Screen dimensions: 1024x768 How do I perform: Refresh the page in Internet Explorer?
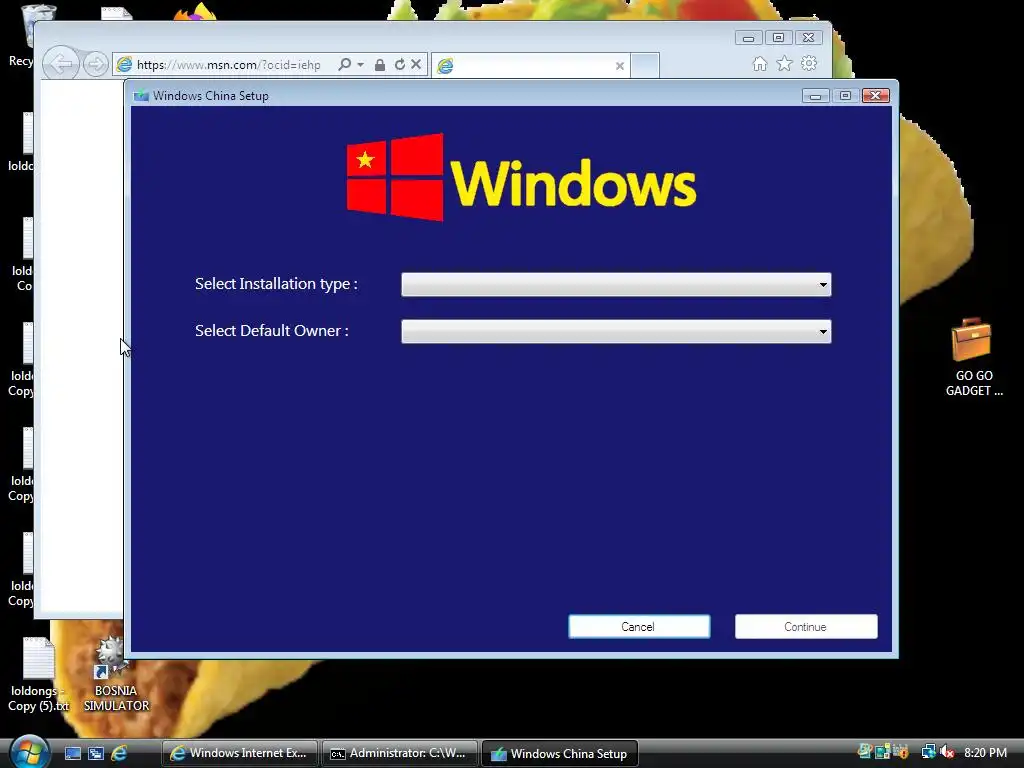(399, 64)
